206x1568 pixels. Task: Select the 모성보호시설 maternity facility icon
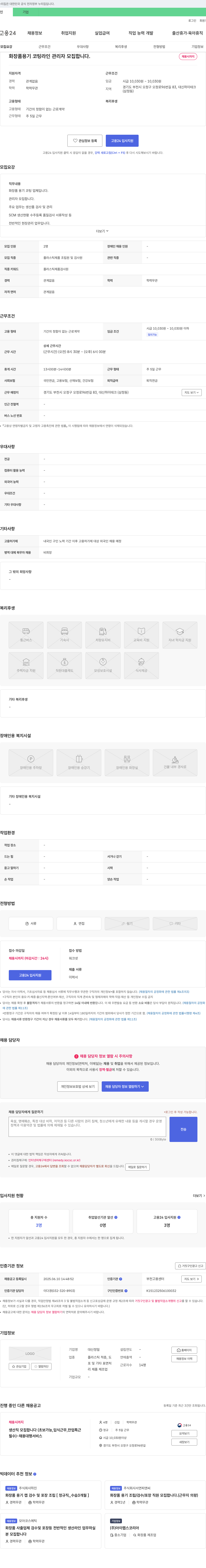pos(103,665)
